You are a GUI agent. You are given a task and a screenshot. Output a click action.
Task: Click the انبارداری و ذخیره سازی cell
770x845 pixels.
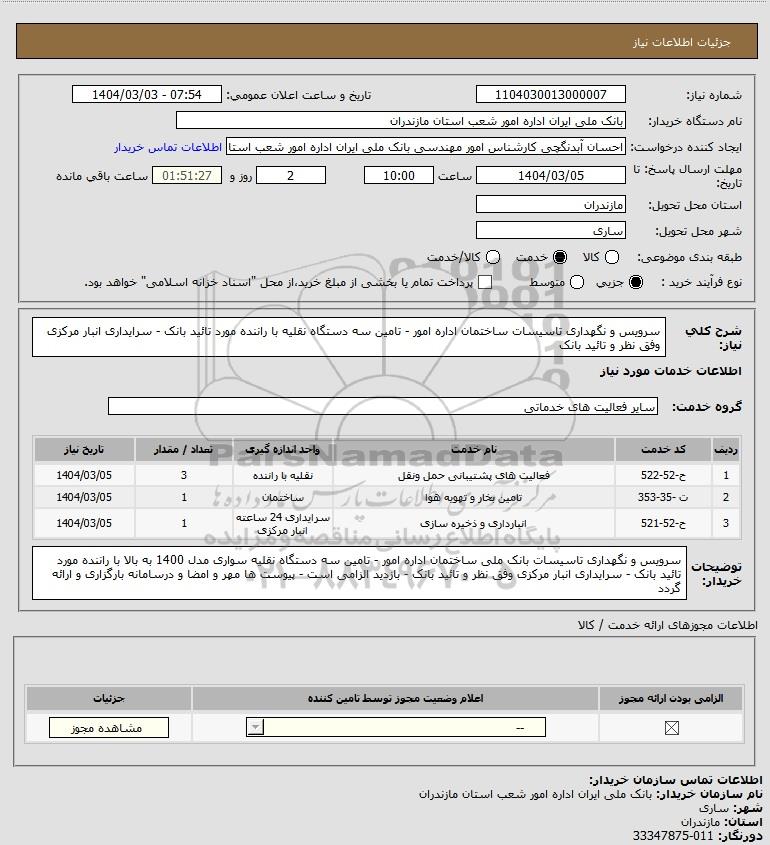click(474, 523)
